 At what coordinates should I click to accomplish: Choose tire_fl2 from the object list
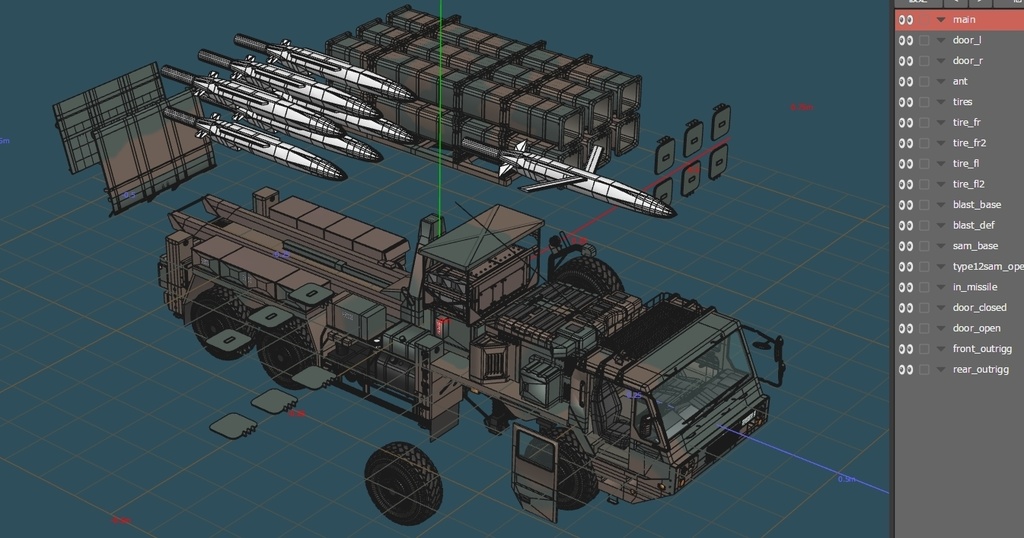click(968, 184)
